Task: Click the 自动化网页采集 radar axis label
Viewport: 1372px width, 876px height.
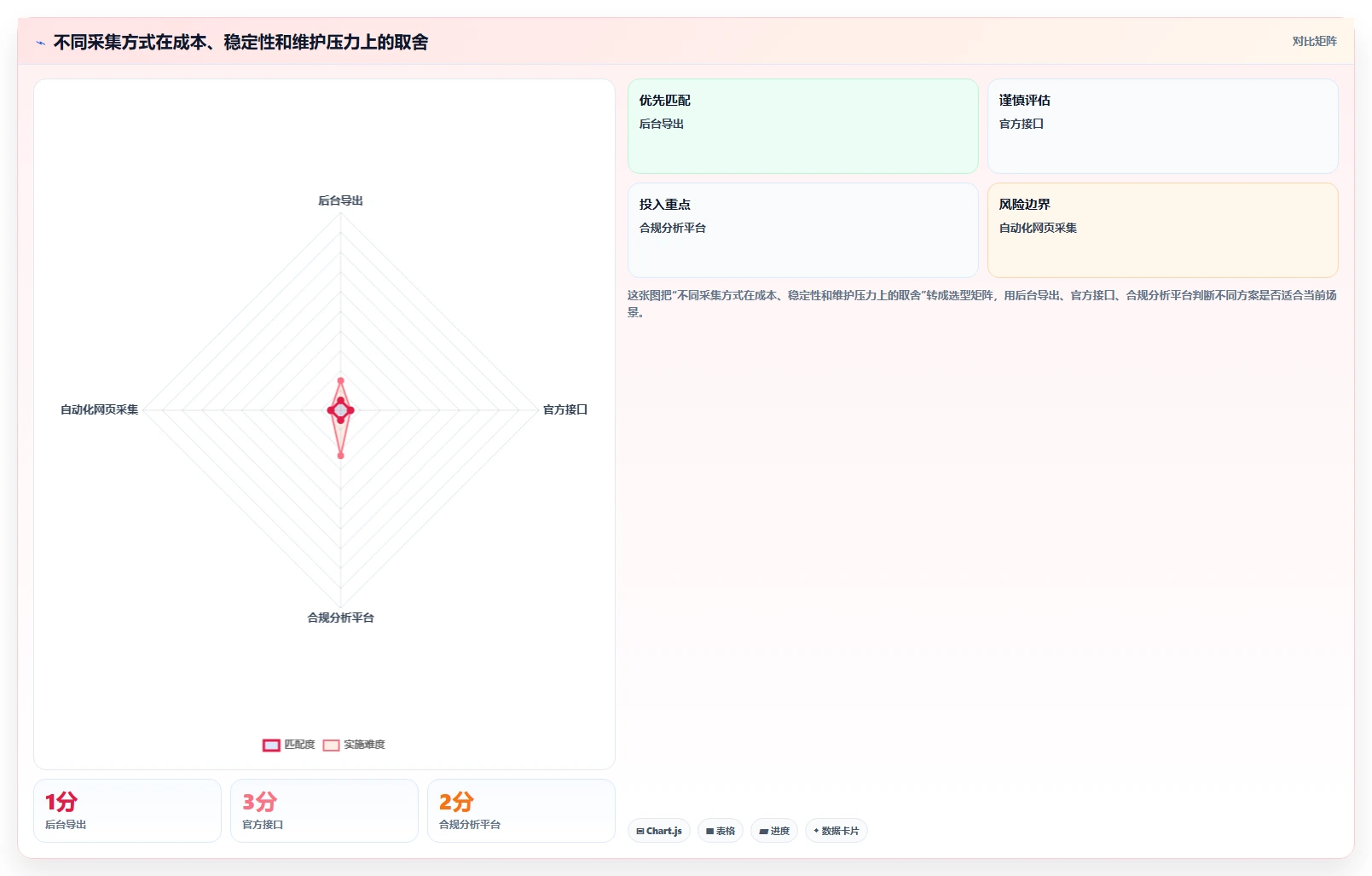Action: (x=99, y=409)
